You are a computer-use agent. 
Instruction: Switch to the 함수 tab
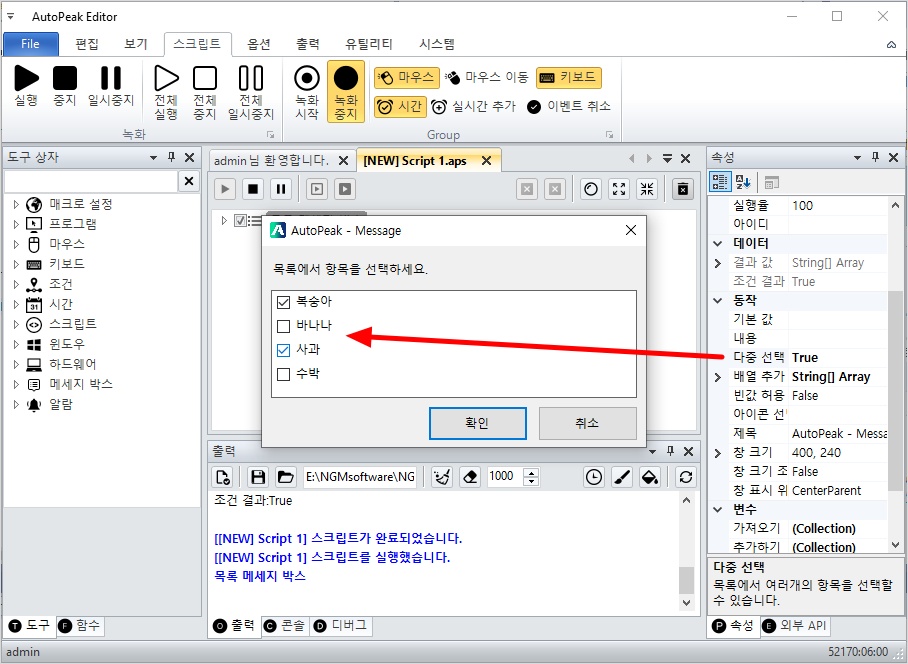(x=80, y=626)
